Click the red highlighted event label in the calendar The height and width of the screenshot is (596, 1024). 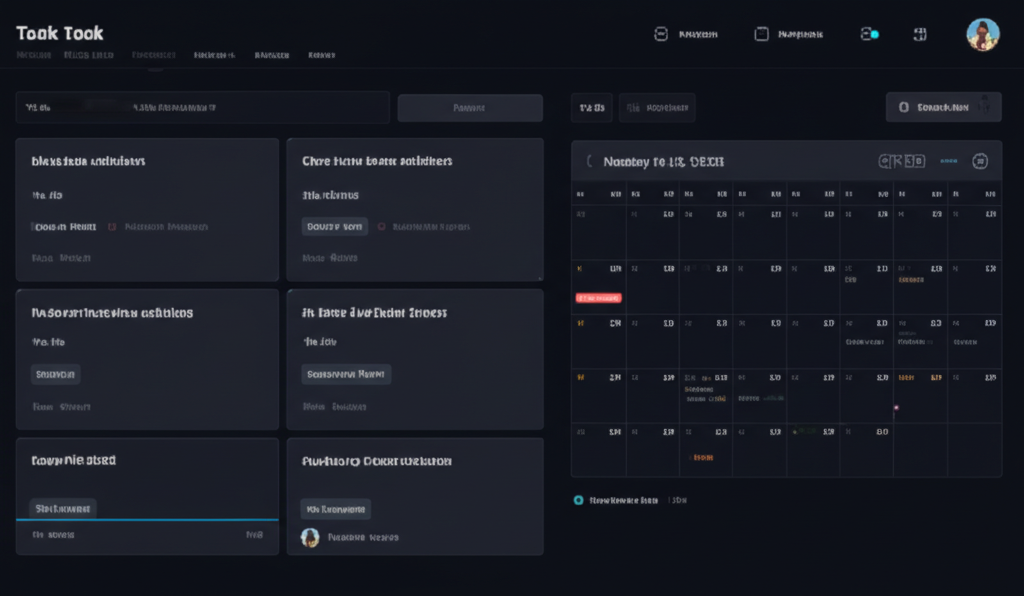coord(599,298)
